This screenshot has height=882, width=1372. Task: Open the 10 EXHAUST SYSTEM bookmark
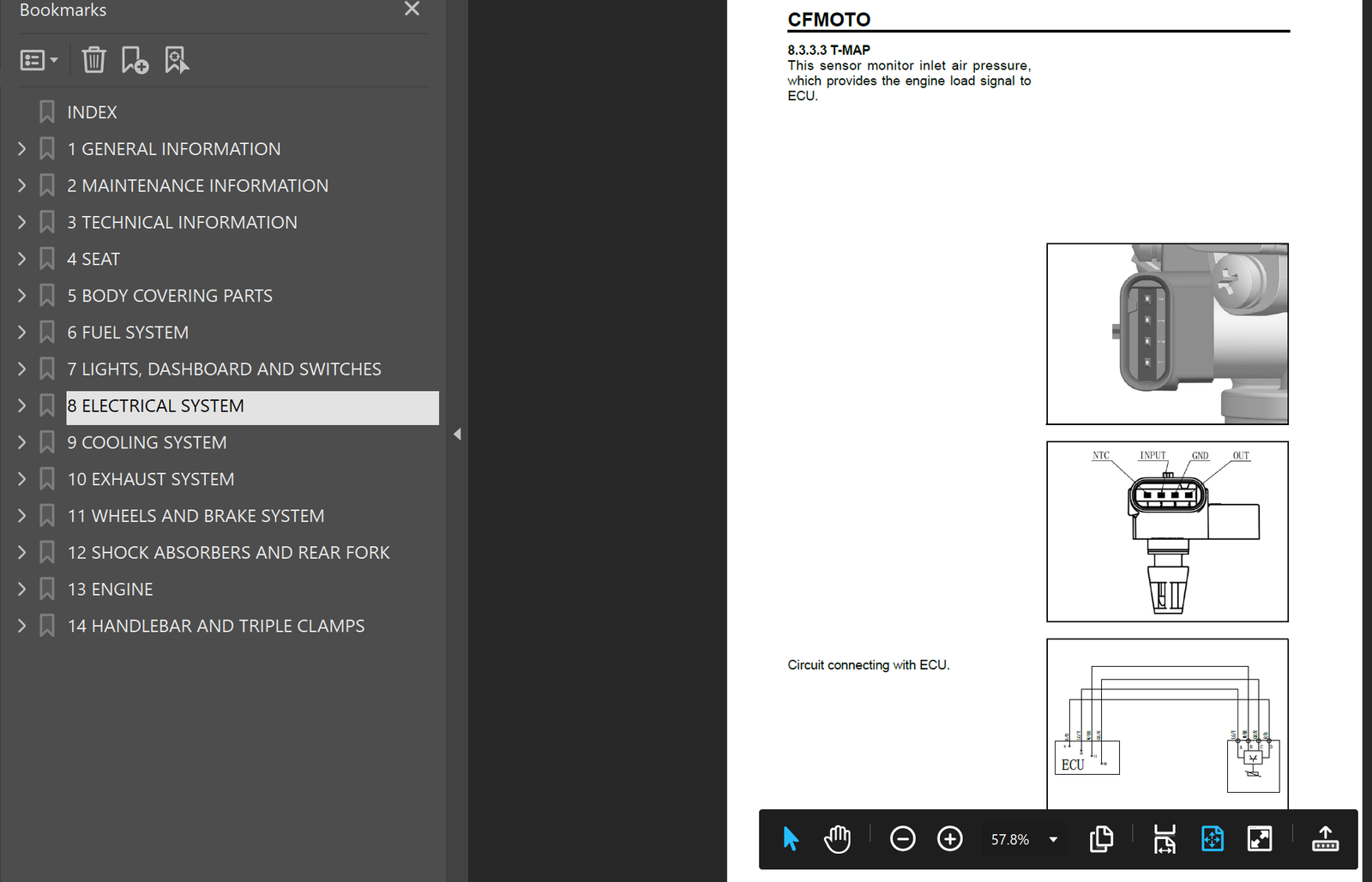click(151, 479)
